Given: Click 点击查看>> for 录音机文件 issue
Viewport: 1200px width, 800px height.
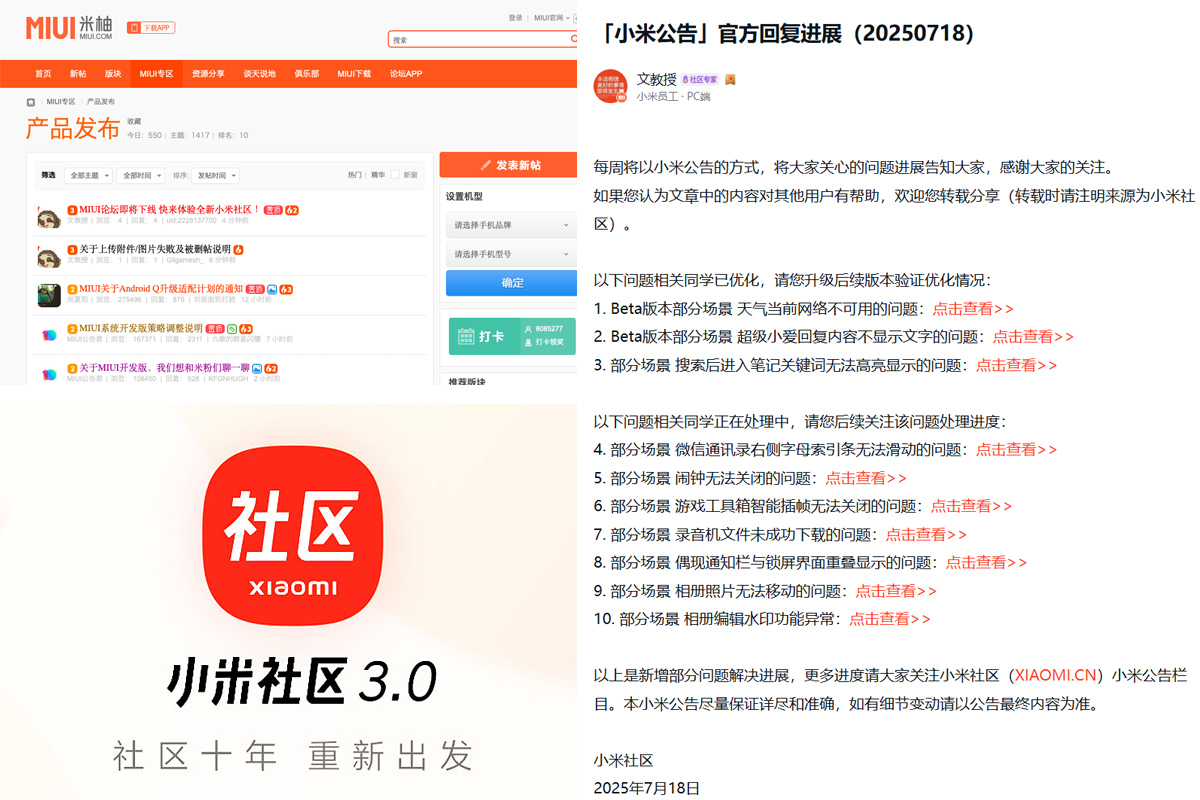Looking at the screenshot, I should click(926, 535).
